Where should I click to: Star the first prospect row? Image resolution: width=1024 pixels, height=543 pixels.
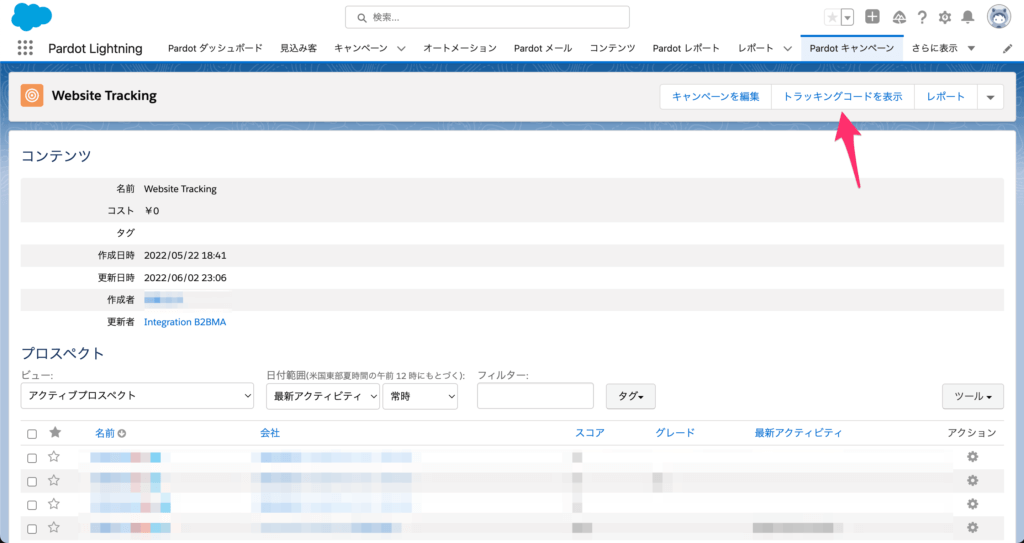[x=54, y=457]
